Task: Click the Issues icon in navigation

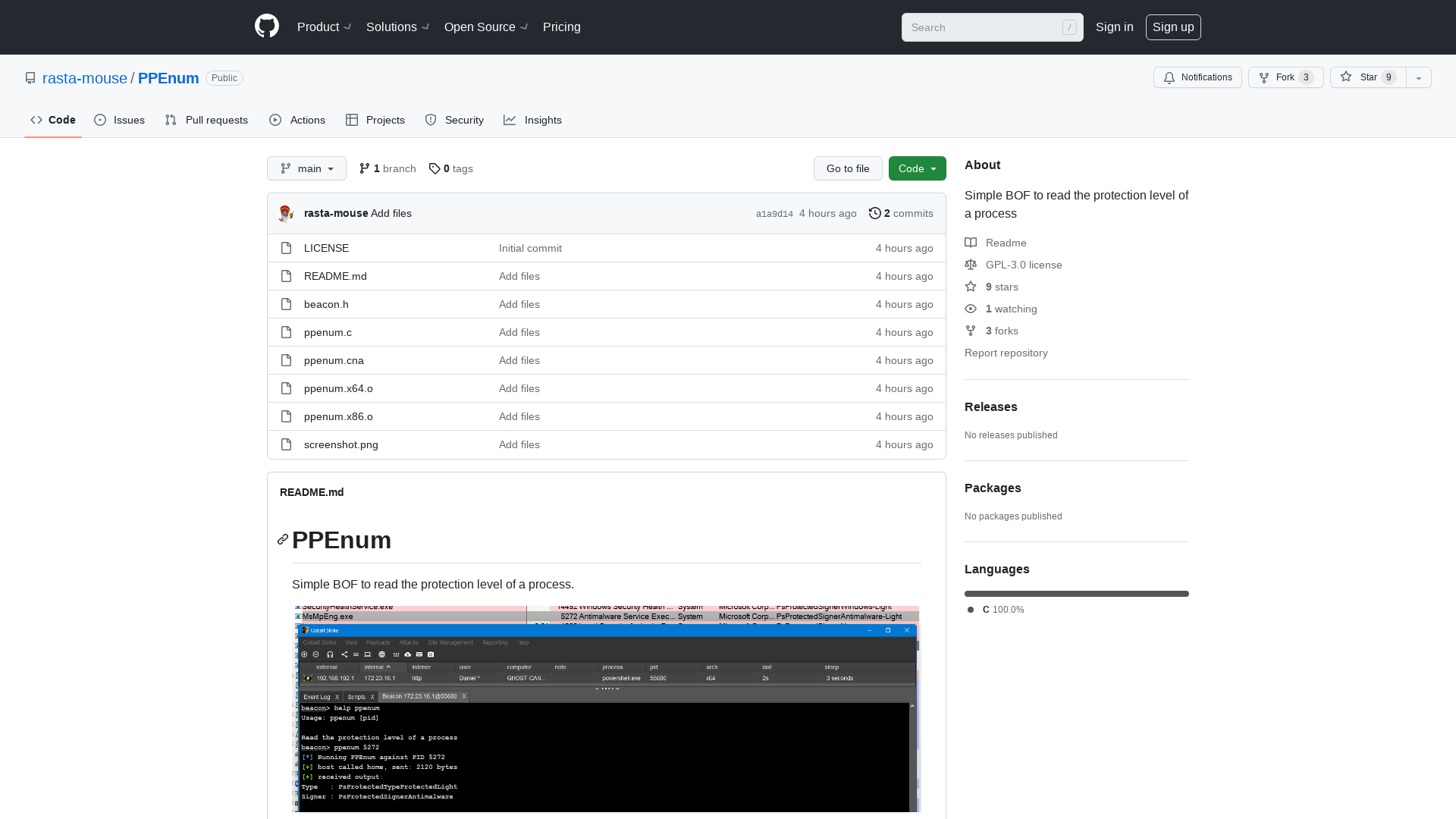Action: pyautogui.click(x=101, y=120)
